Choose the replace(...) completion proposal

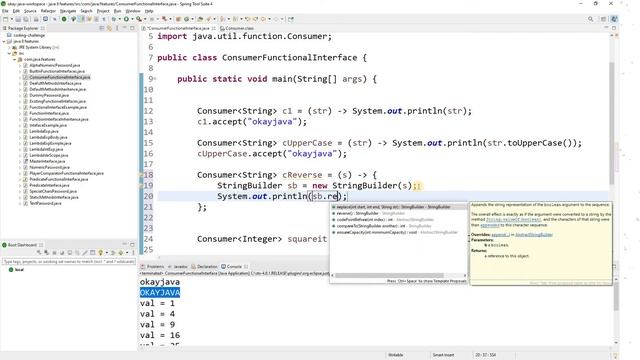click(398, 207)
